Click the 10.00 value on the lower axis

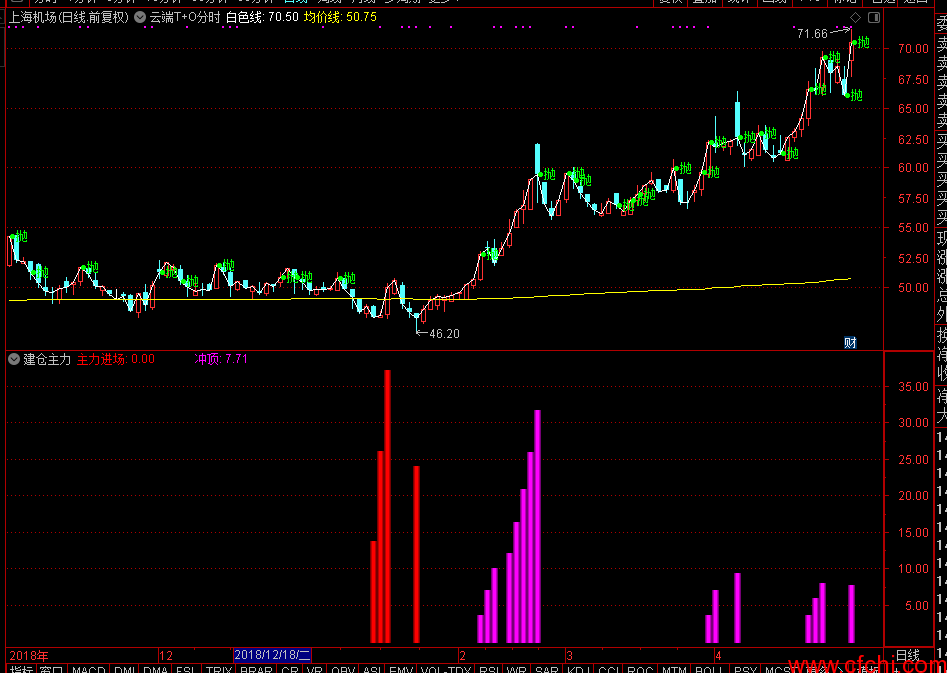coord(913,568)
